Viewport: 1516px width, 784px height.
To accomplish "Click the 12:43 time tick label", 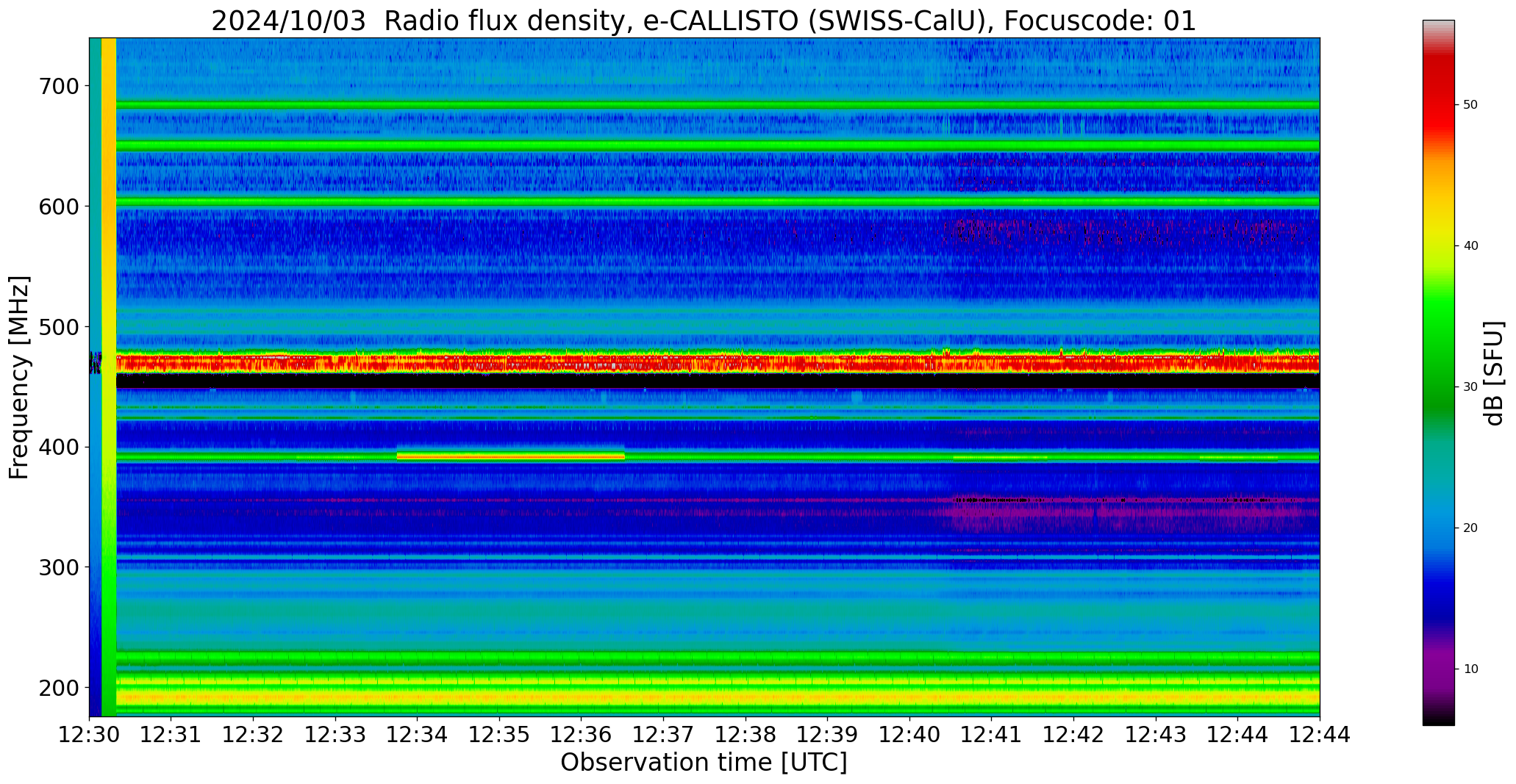I will [1156, 735].
